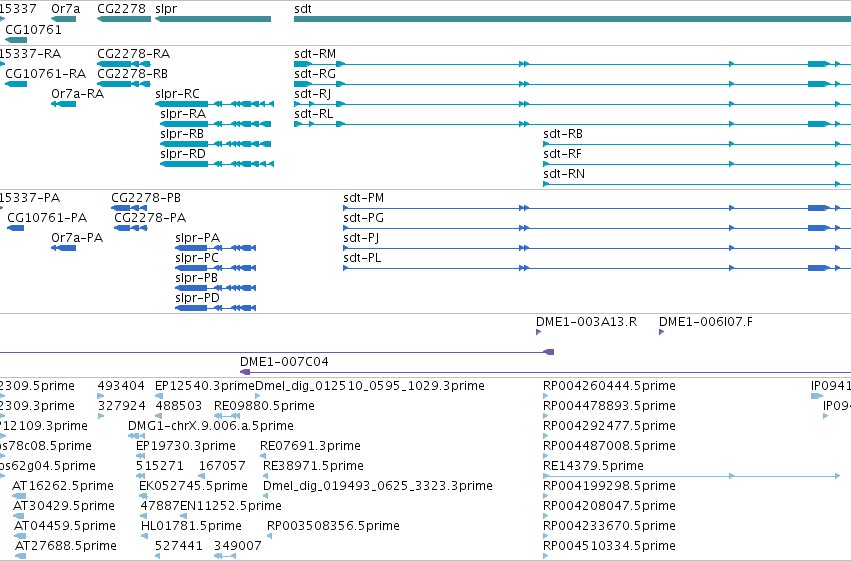Select the DME1-003A13.R feature

pos(538,332)
